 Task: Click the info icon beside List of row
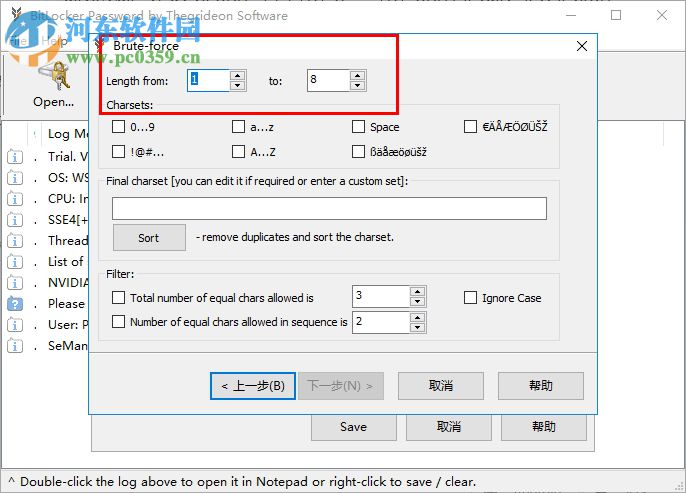15,262
